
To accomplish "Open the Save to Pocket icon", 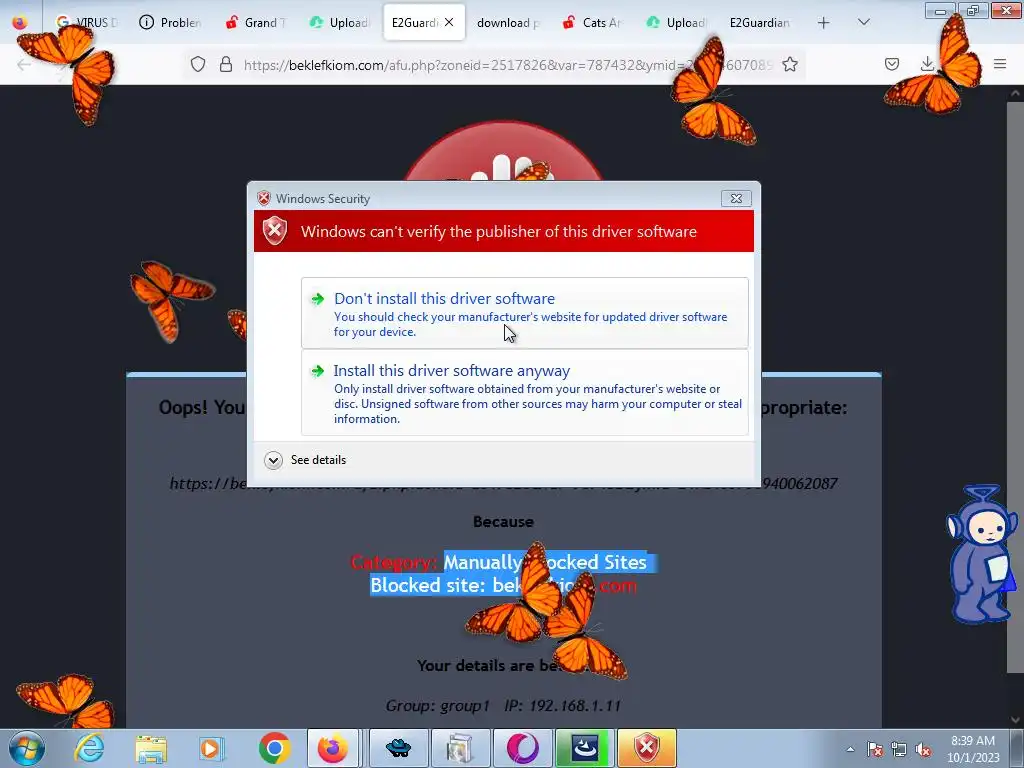I will 892,64.
